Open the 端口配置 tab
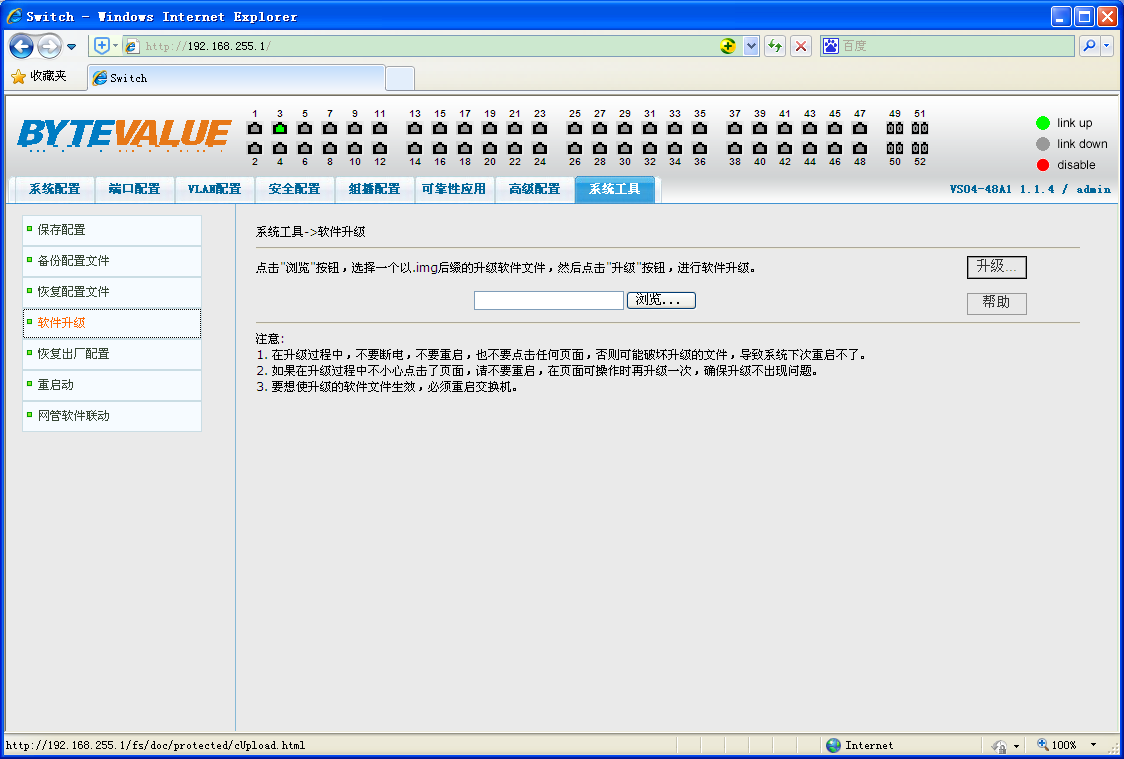1124x759 pixels. coord(134,189)
